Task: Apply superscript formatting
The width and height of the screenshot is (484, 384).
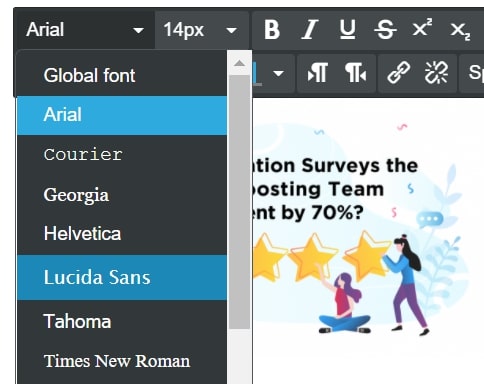Action: [422, 30]
